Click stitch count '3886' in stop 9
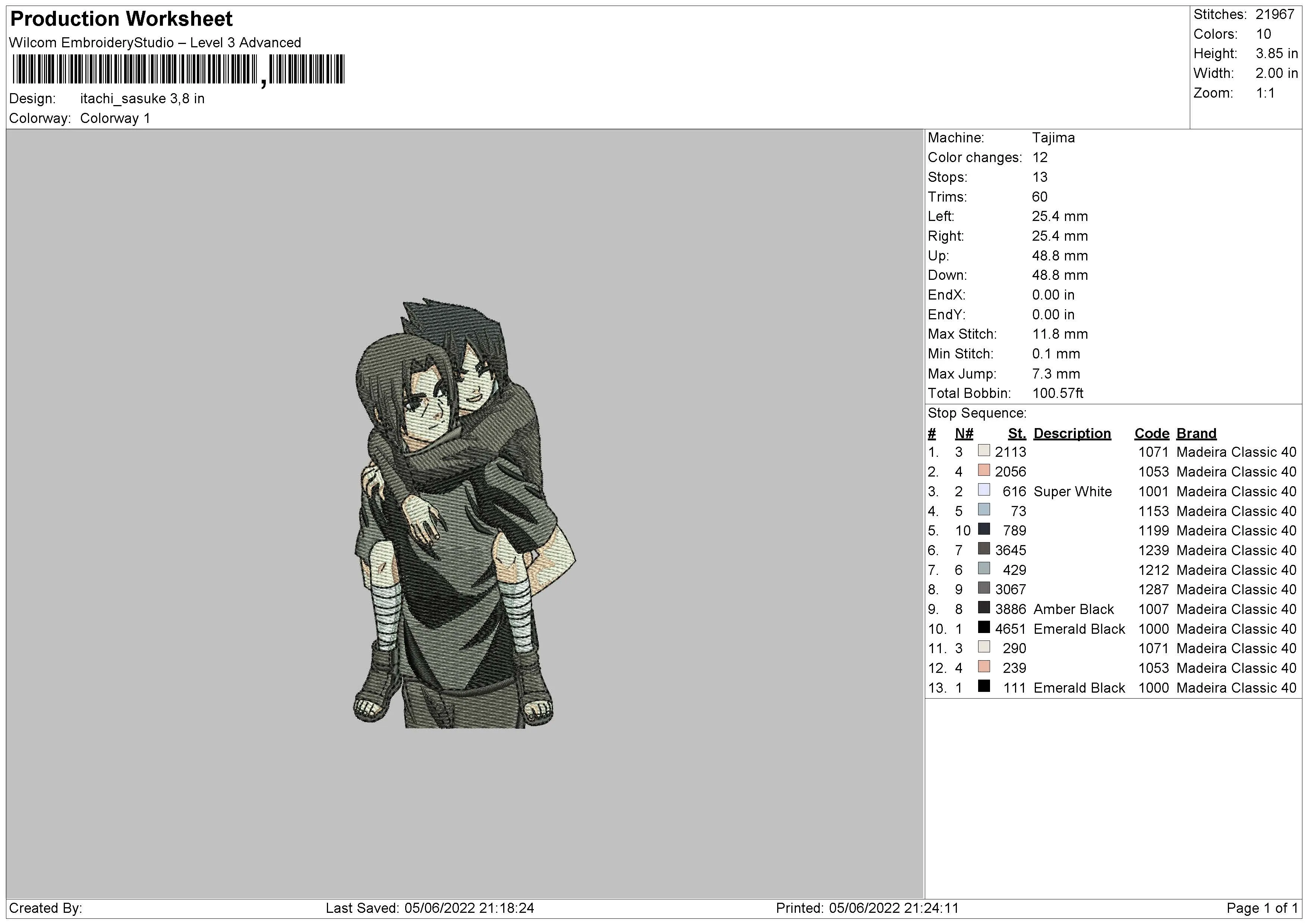1308x924 pixels. (x=1011, y=609)
